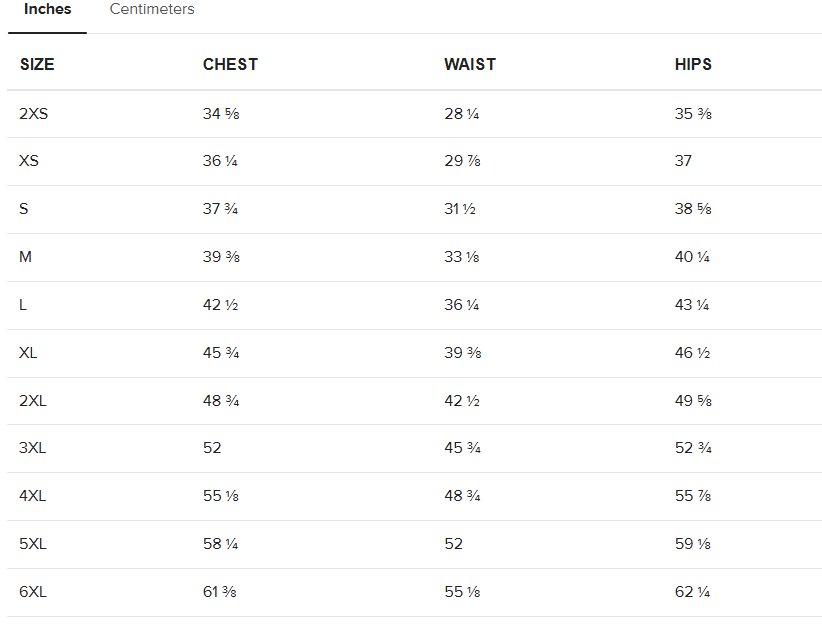
Task: Click hips value 62 ¼ for 6XL
Action: [692, 592]
